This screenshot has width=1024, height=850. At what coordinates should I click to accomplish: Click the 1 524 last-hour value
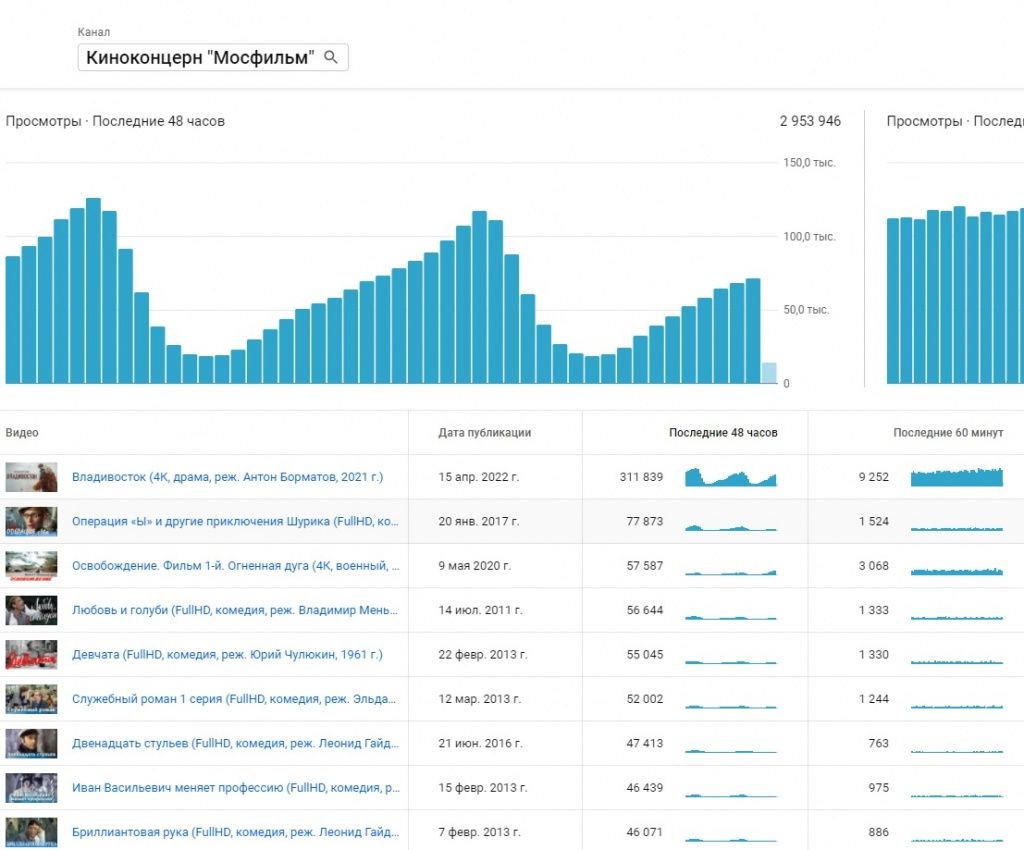pyautogui.click(x=874, y=522)
